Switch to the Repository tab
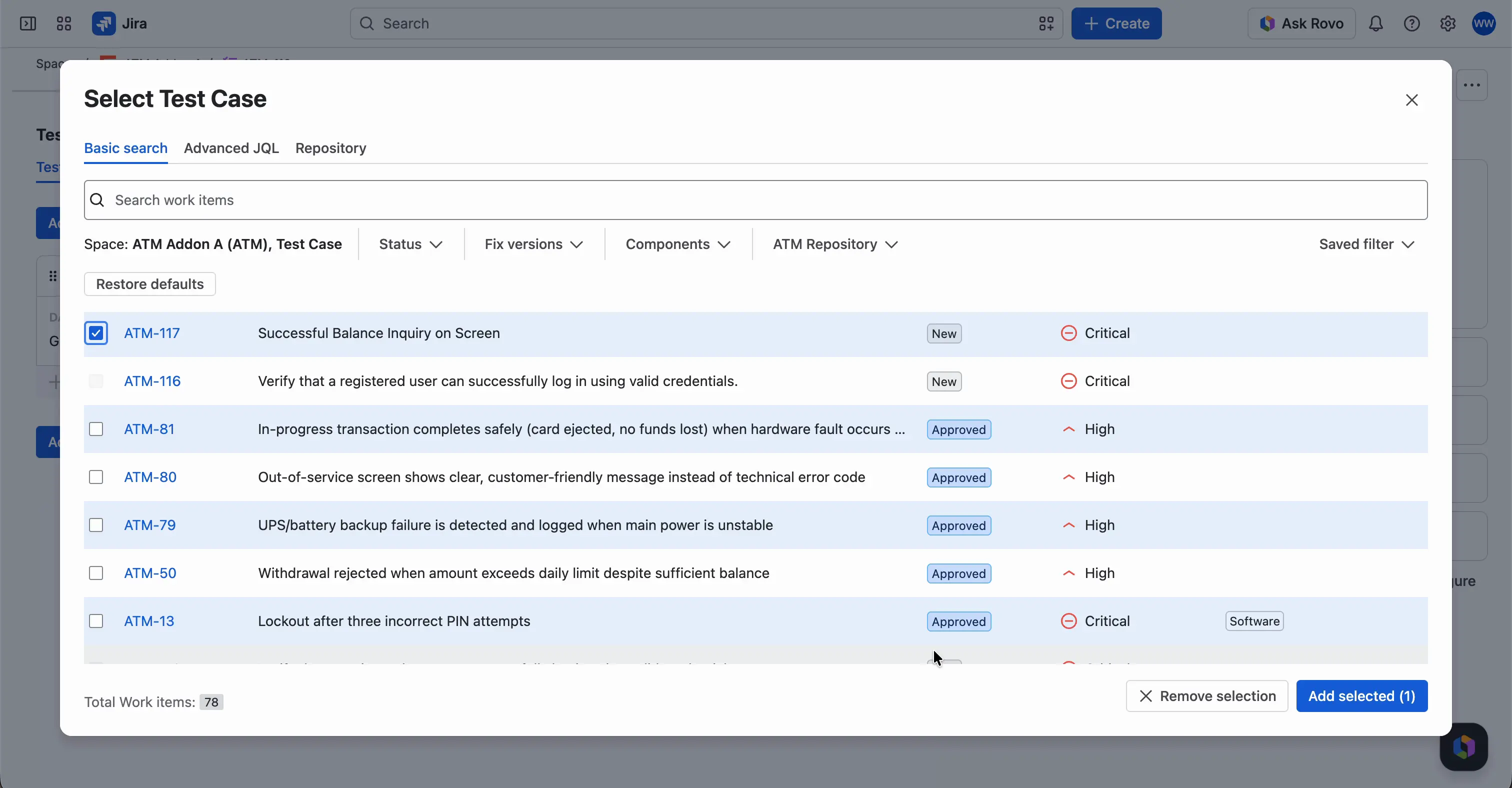The width and height of the screenshot is (1512, 788). point(330,148)
